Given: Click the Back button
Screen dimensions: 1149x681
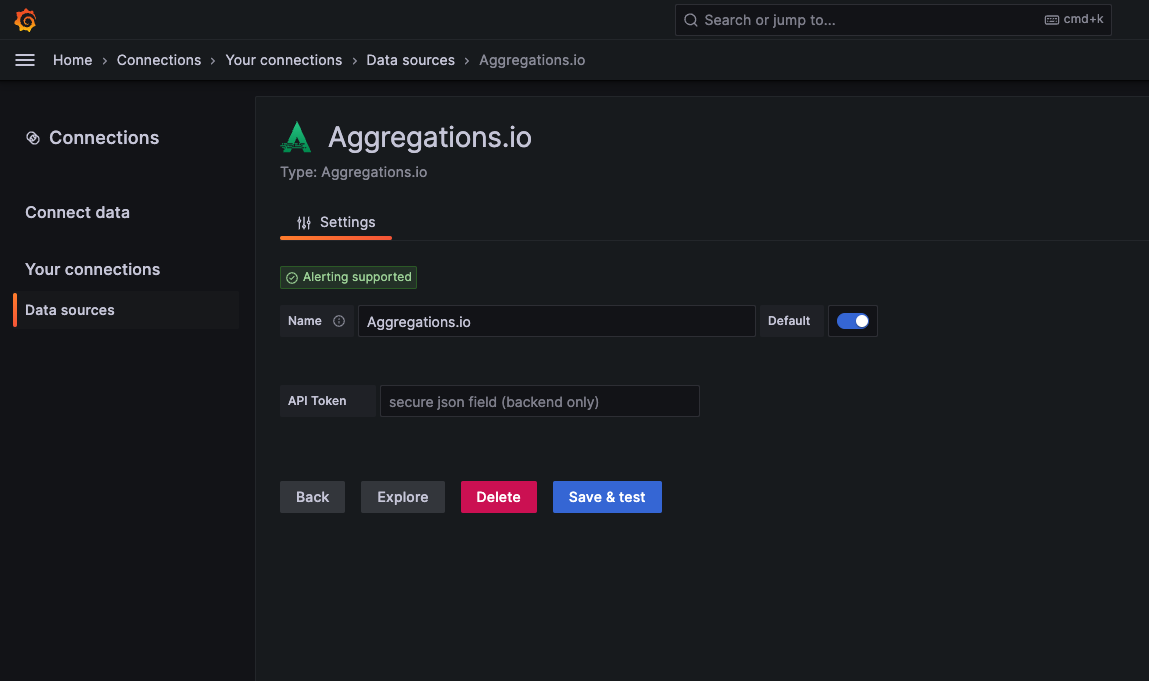Looking at the screenshot, I should tap(312, 497).
